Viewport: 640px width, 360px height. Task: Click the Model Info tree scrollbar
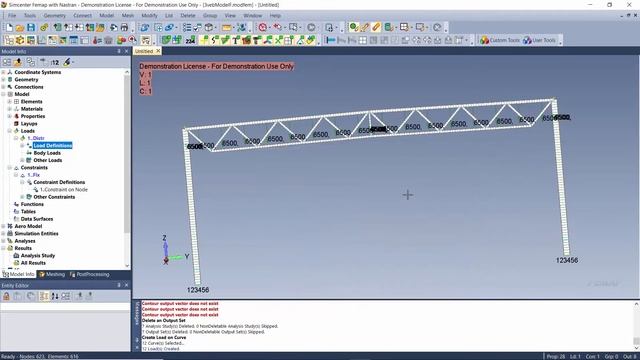127,153
